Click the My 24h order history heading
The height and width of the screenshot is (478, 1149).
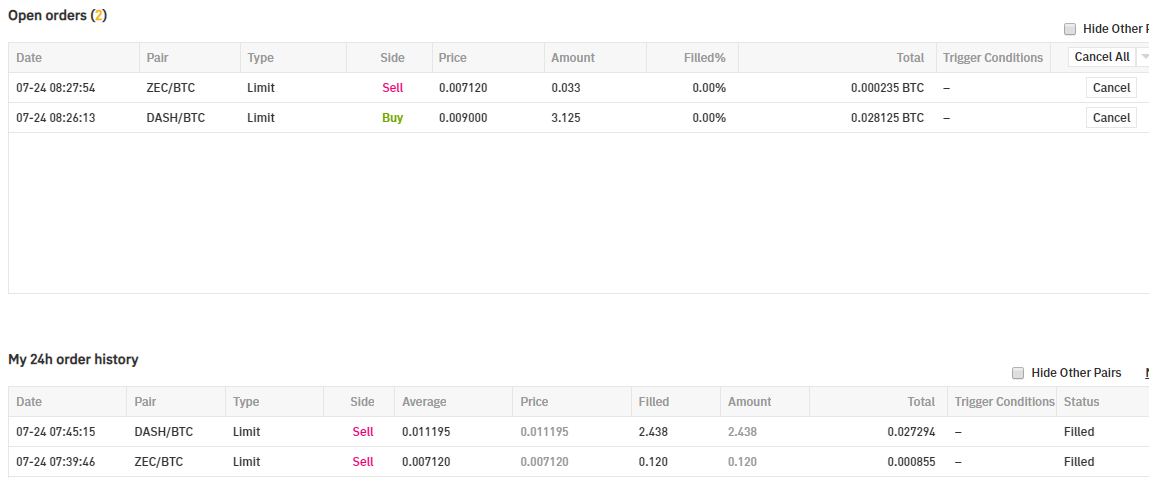[73, 359]
